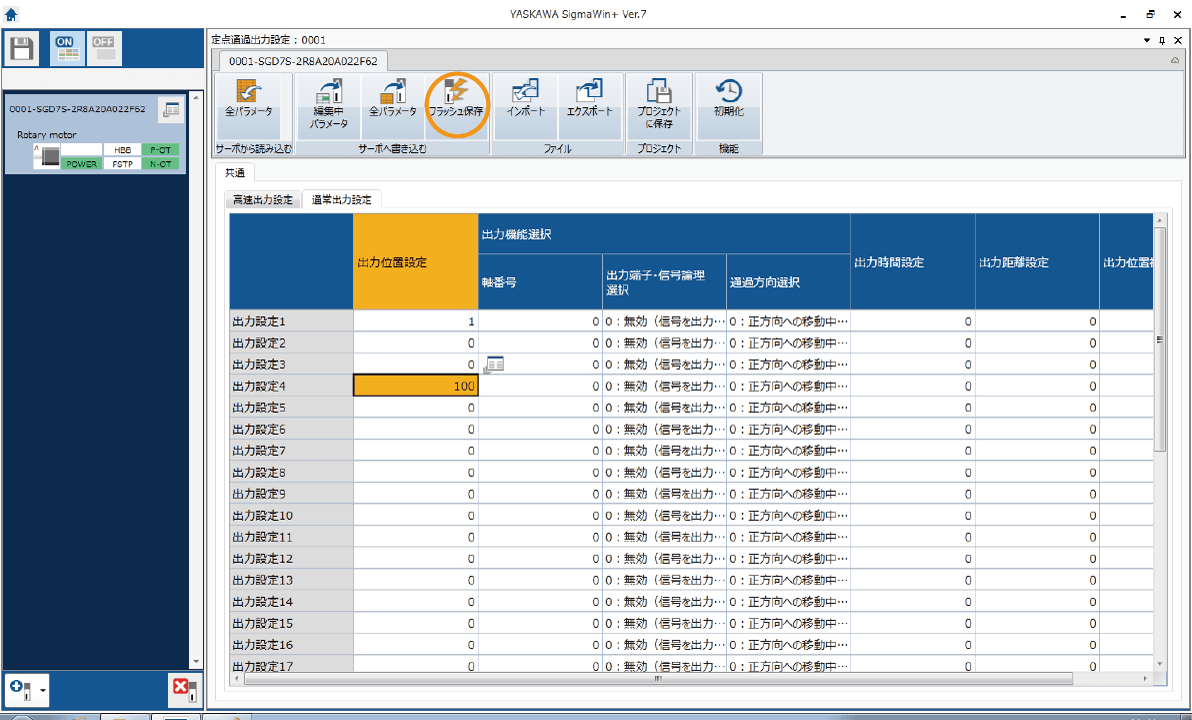Switch to the 高速出力設定 tab

pyautogui.click(x=263, y=200)
